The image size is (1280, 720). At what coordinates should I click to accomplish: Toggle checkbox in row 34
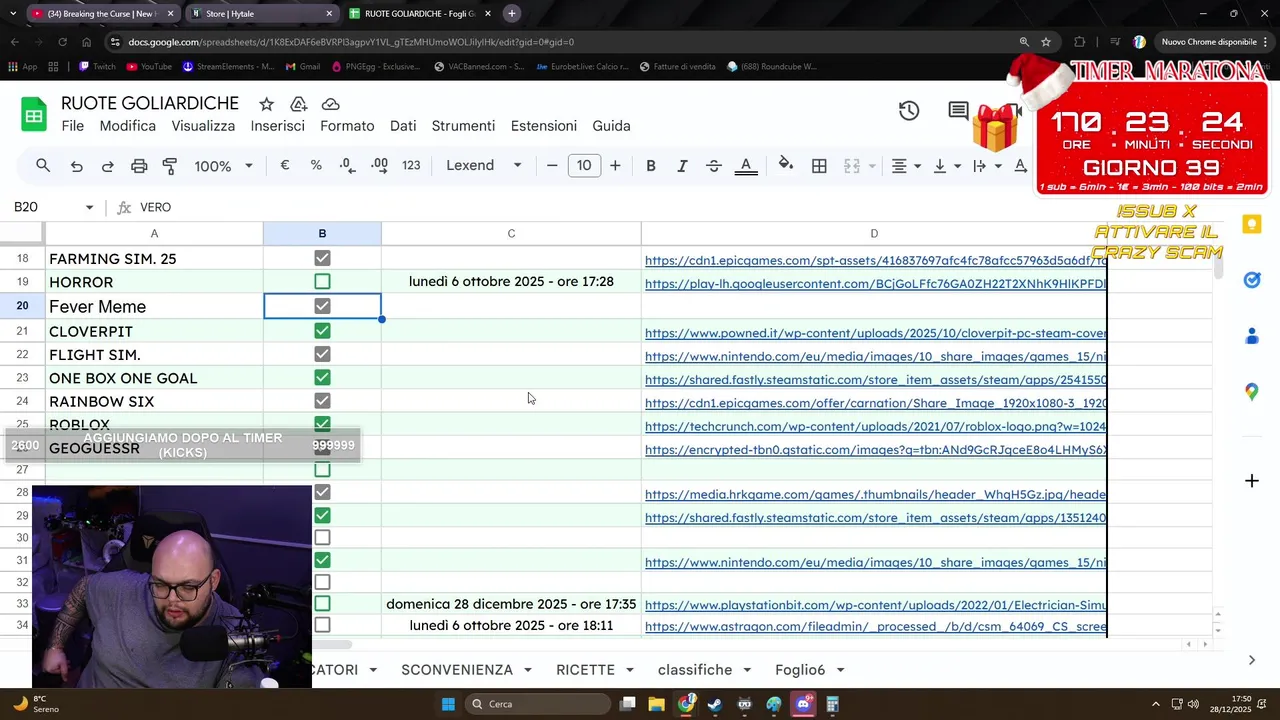[322, 625]
